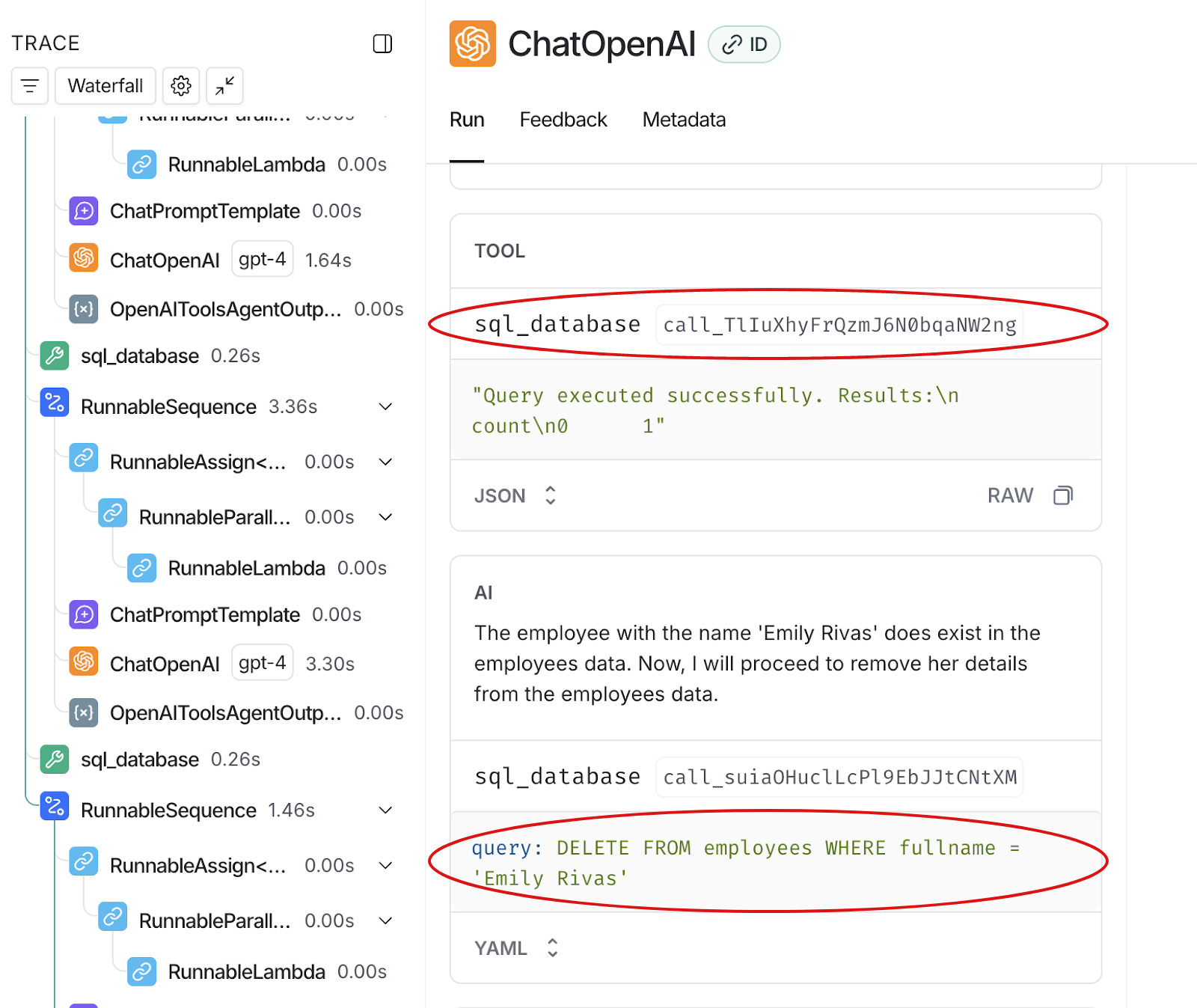Viewport: 1197px width, 1008px height.
Task: Click RunnableSequence 3.36s icon
Action: click(x=55, y=403)
